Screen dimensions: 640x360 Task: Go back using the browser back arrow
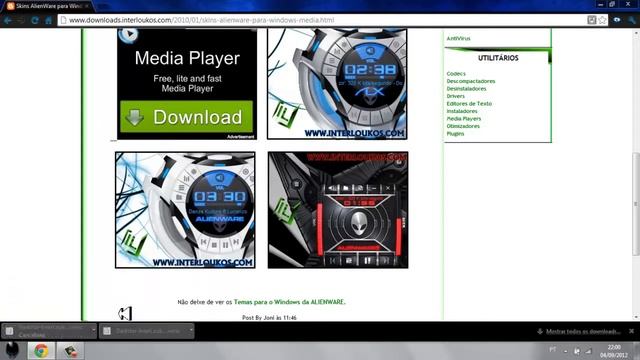click(x=8, y=20)
